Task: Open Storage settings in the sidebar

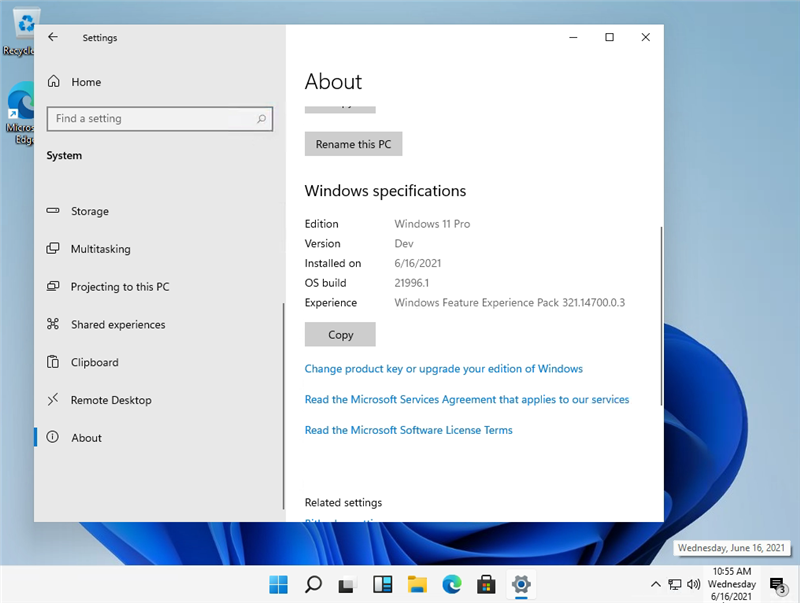Action: tap(91, 211)
